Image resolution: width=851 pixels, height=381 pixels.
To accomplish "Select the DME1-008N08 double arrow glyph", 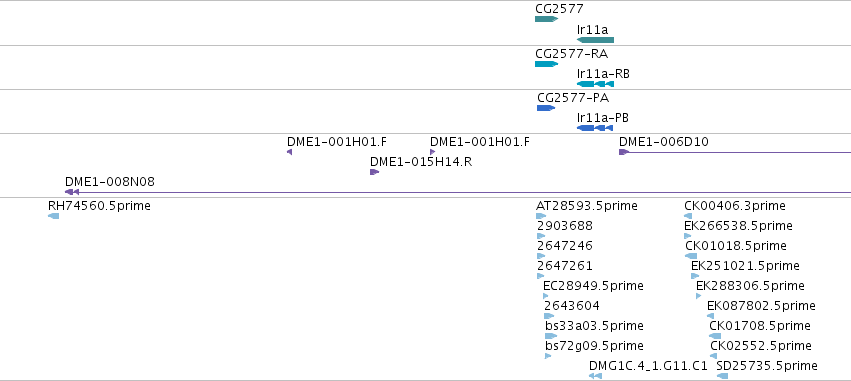I will [x=72, y=192].
